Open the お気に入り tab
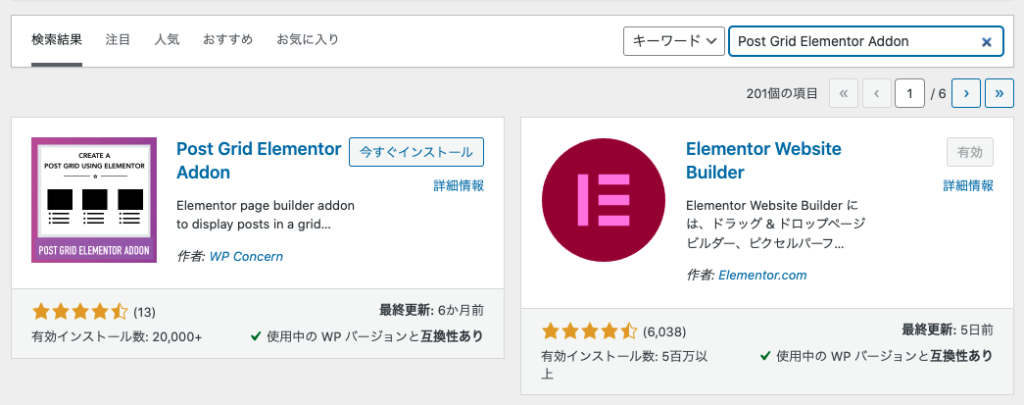Screen dimensions: 1024x405 coord(307,40)
